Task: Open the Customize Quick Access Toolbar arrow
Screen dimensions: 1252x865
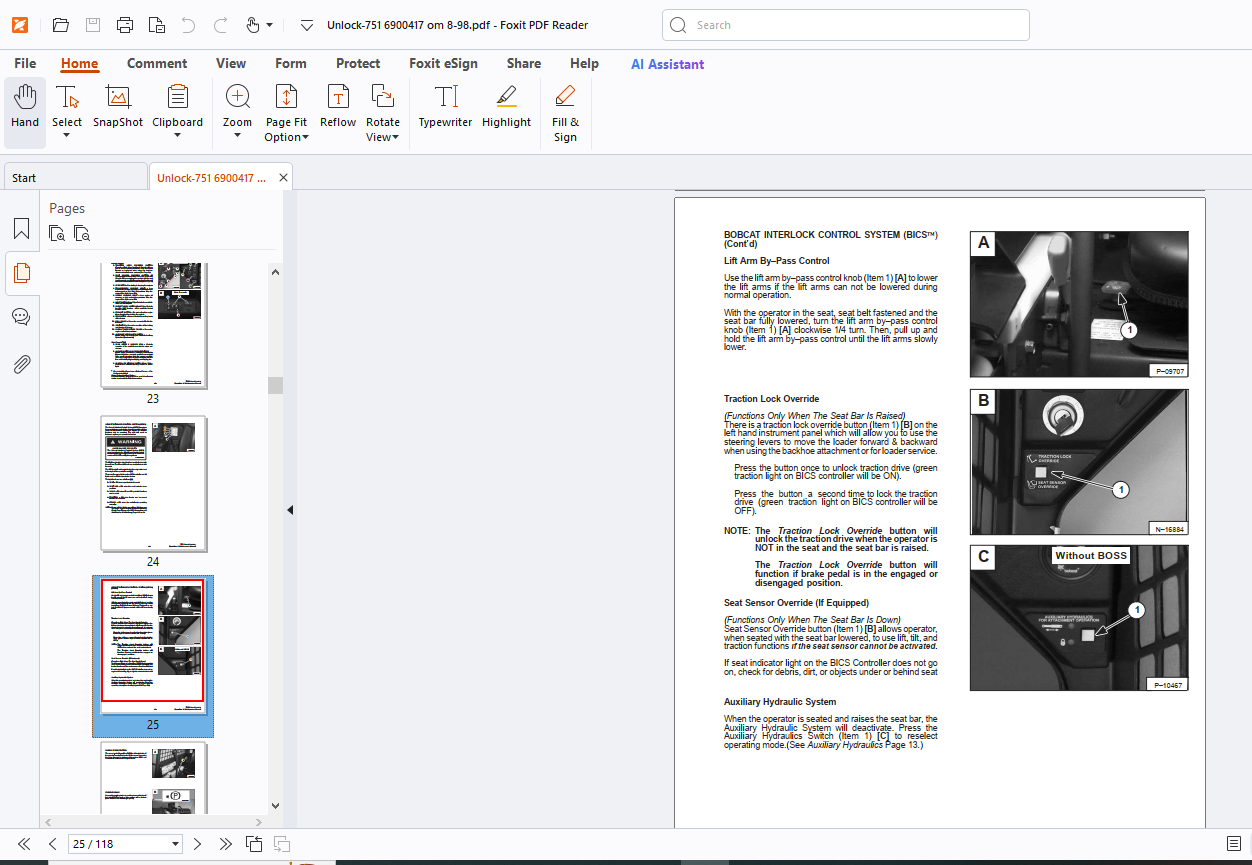Action: click(x=307, y=25)
